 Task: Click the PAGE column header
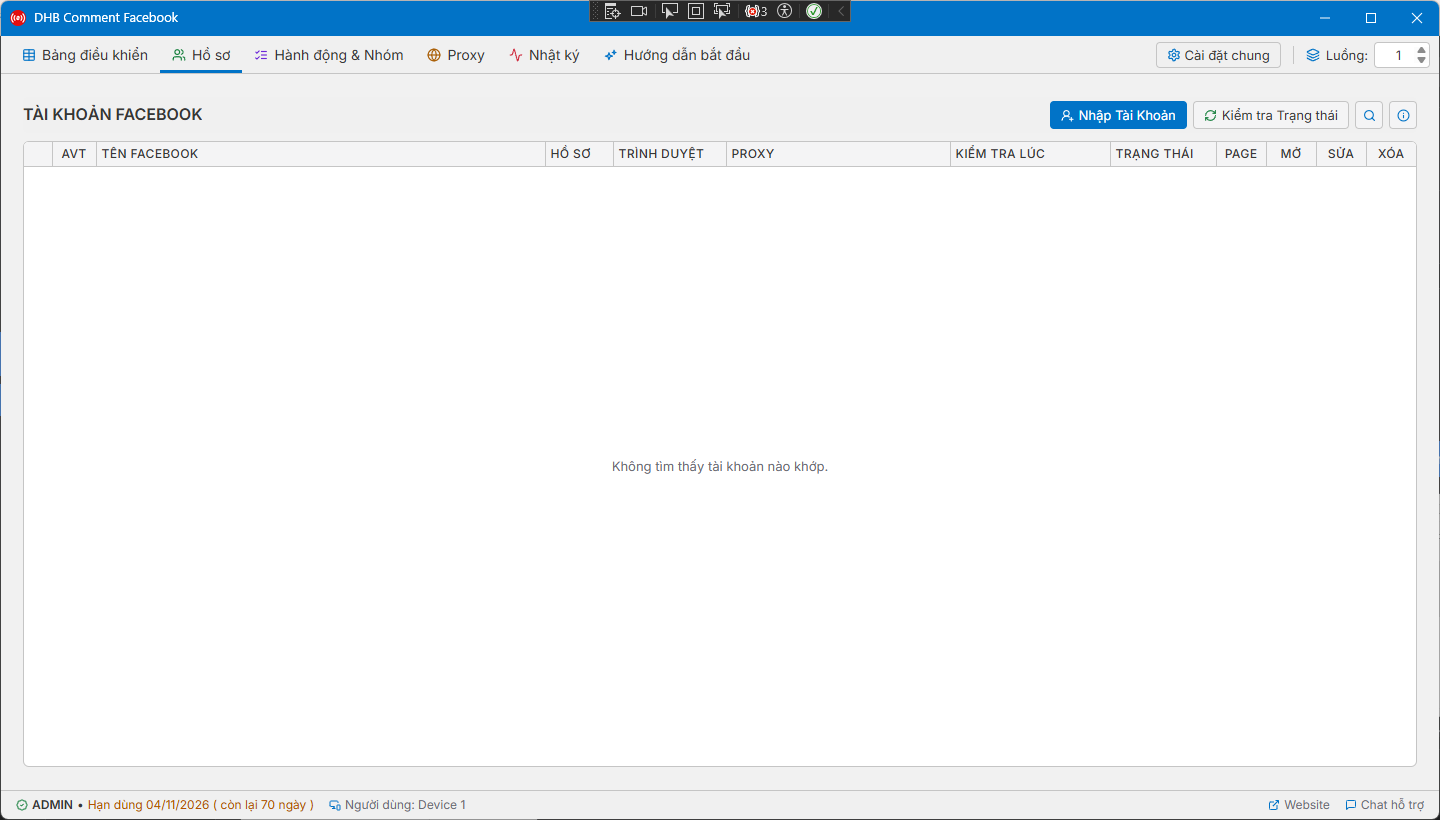[x=1241, y=154]
